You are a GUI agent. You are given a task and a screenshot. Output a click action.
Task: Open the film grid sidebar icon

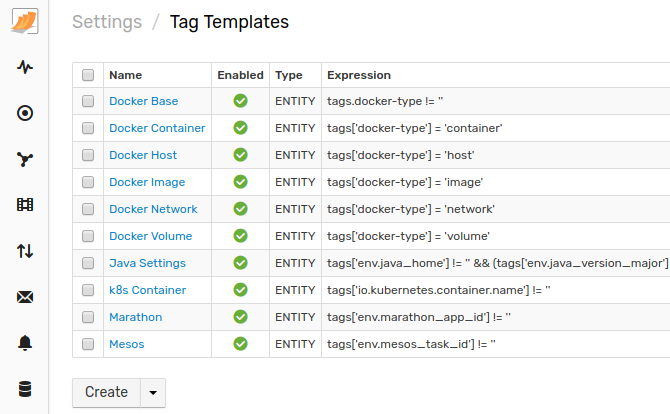pyautogui.click(x=25, y=205)
